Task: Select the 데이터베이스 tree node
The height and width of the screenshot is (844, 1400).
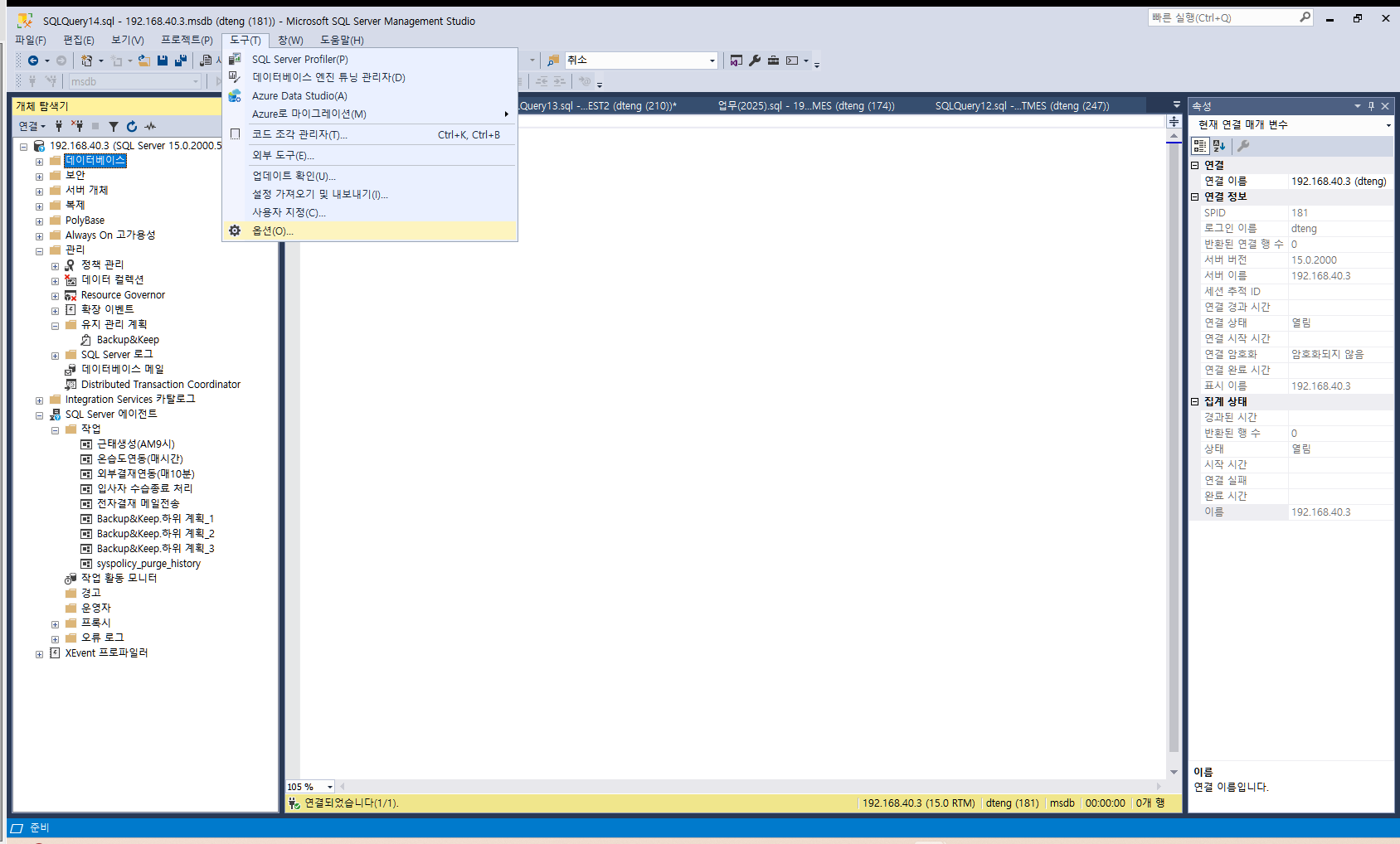Action: point(95,160)
